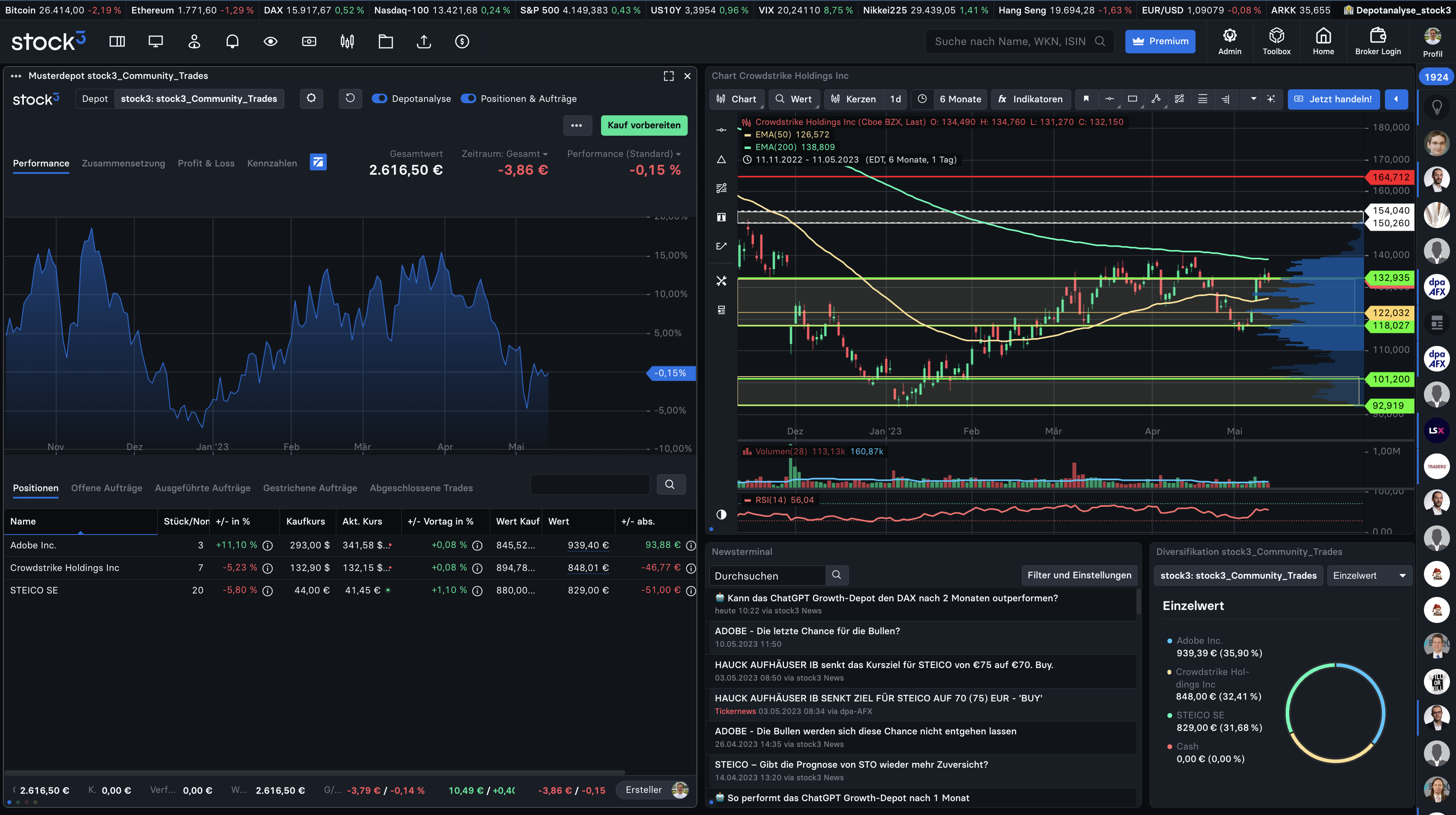Open the Admin gear icon
The height and width of the screenshot is (815, 1456).
pos(1229,42)
